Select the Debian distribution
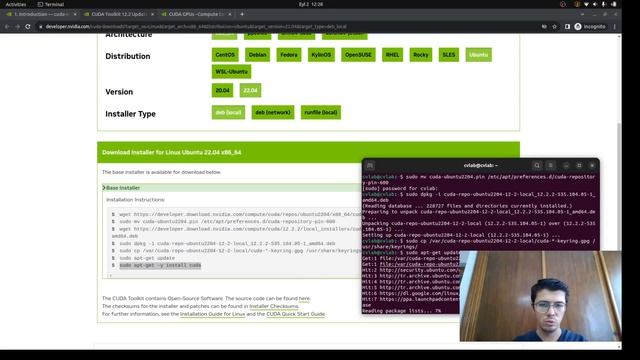This screenshot has width=640, height=360. point(258,55)
